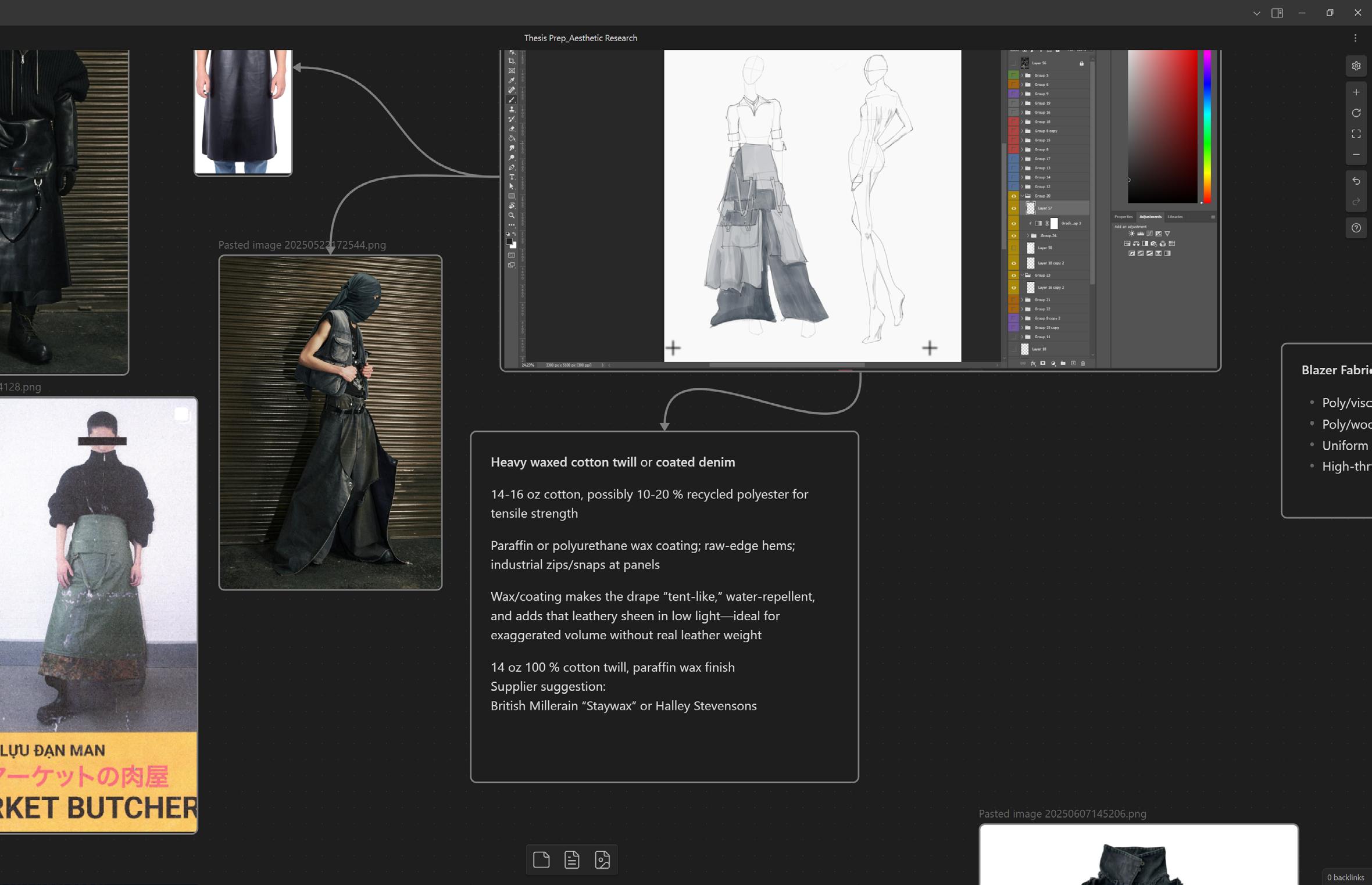Screen dimensions: 1372x885
Task: Toggle the right sidebar panel
Action: pos(1277,13)
